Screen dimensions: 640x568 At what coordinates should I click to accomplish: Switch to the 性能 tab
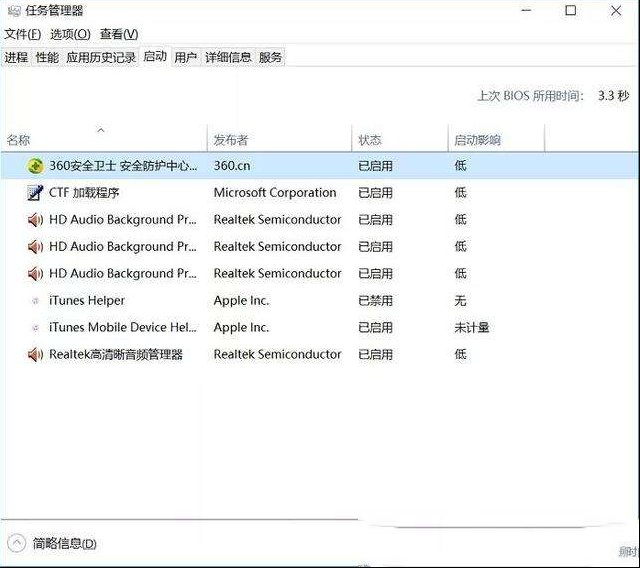click(47, 57)
